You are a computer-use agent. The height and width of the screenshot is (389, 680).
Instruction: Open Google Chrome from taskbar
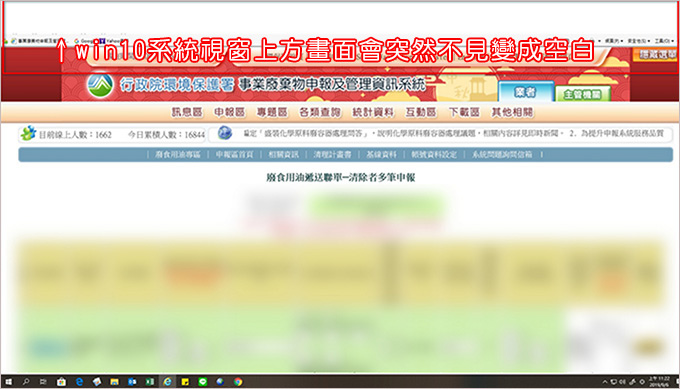[238, 382]
